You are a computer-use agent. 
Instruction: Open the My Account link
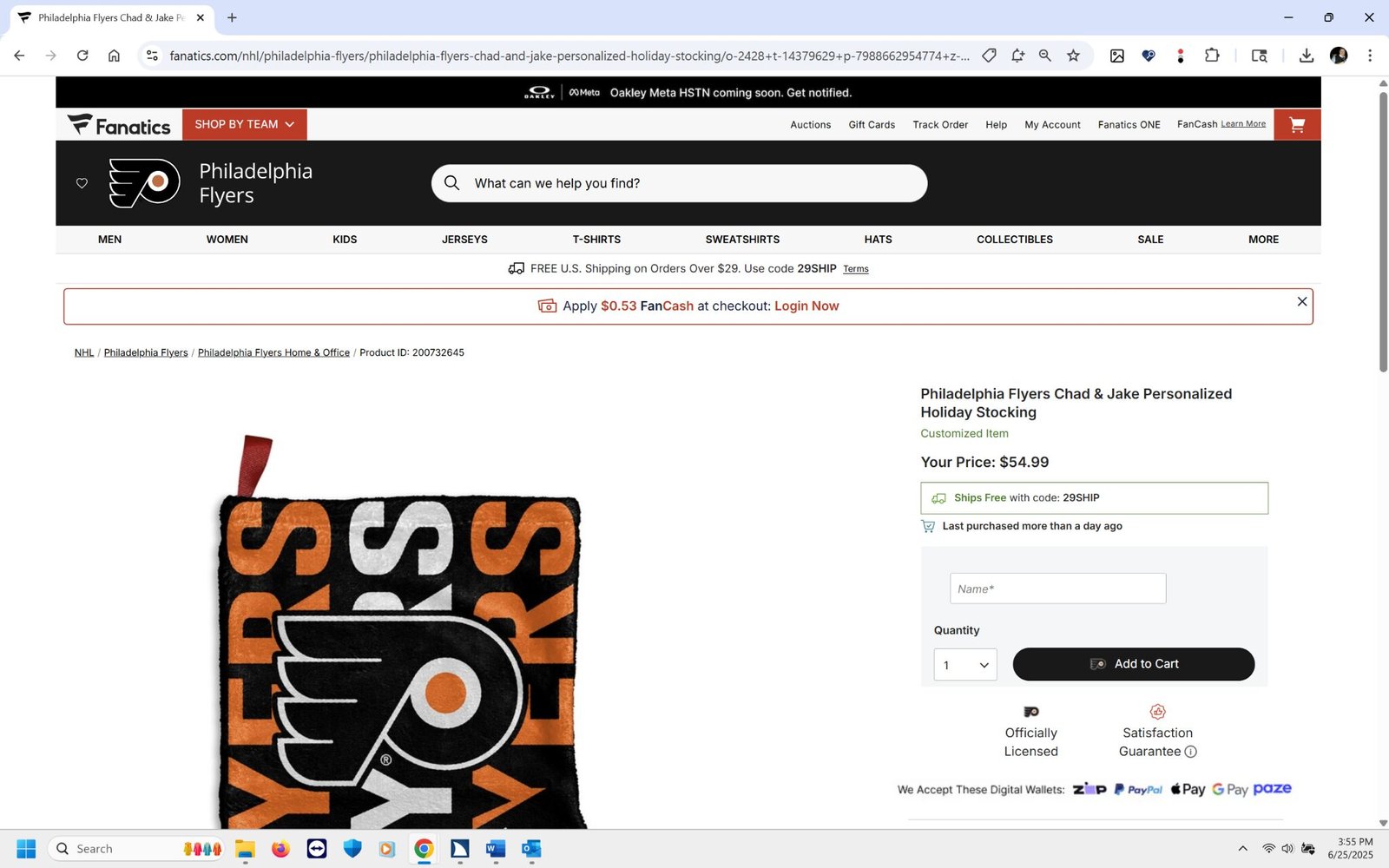coord(1052,125)
